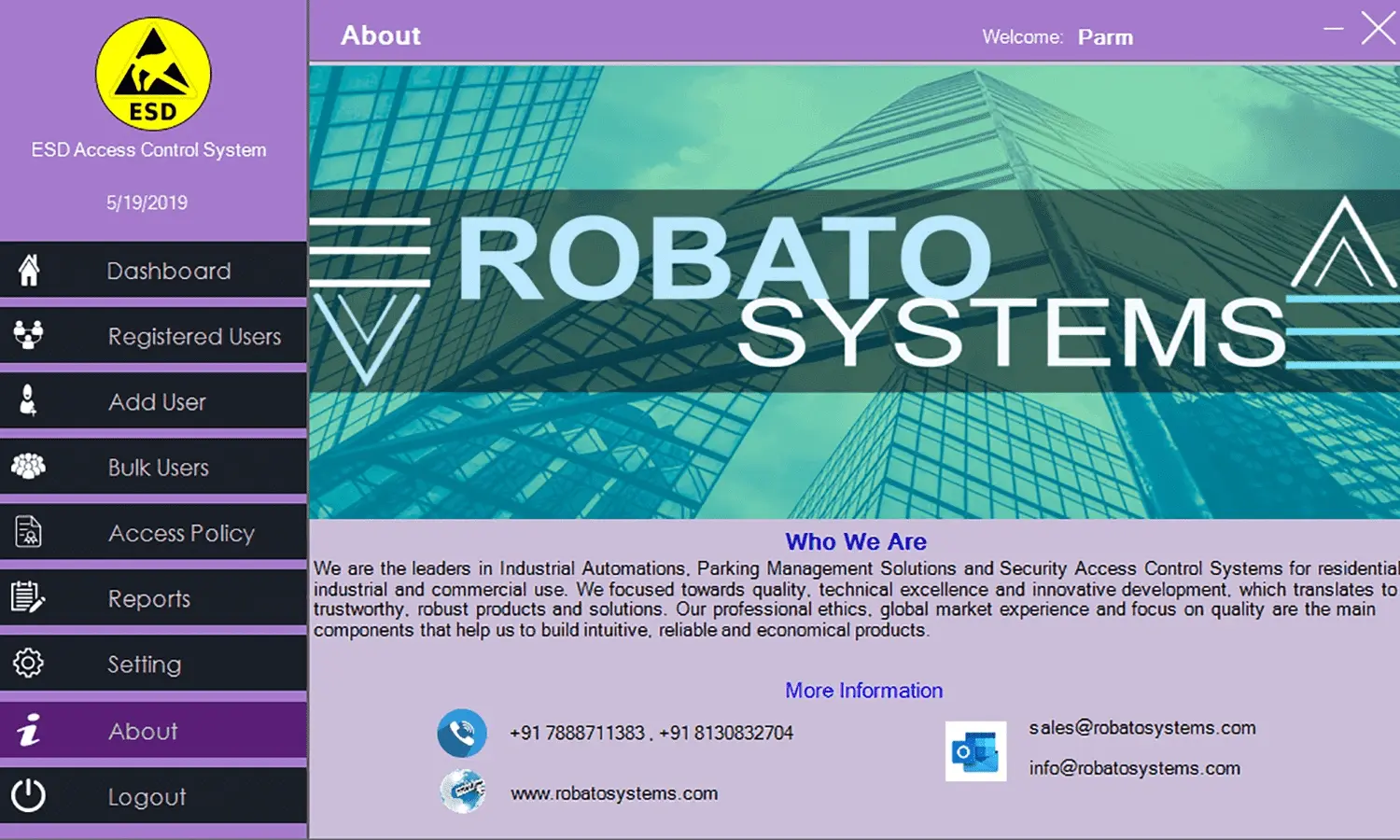Click the Dashboard home icon
The height and width of the screenshot is (840, 1400).
29,271
